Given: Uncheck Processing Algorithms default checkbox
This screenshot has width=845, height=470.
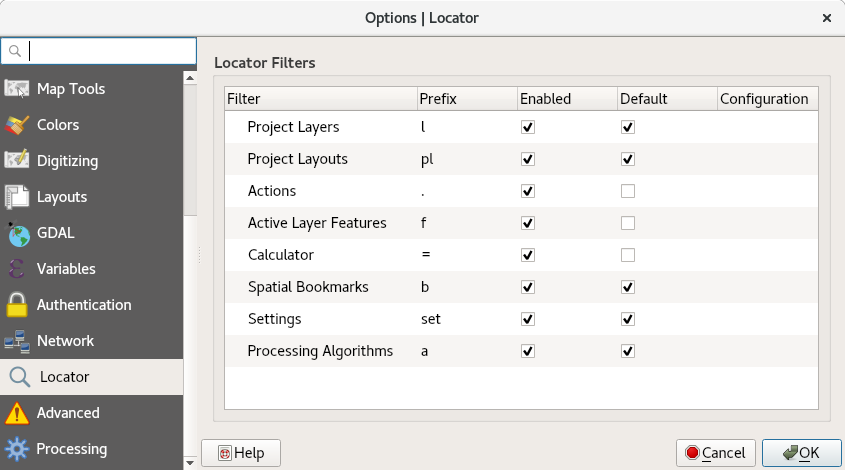Looking at the screenshot, I should click(628, 351).
